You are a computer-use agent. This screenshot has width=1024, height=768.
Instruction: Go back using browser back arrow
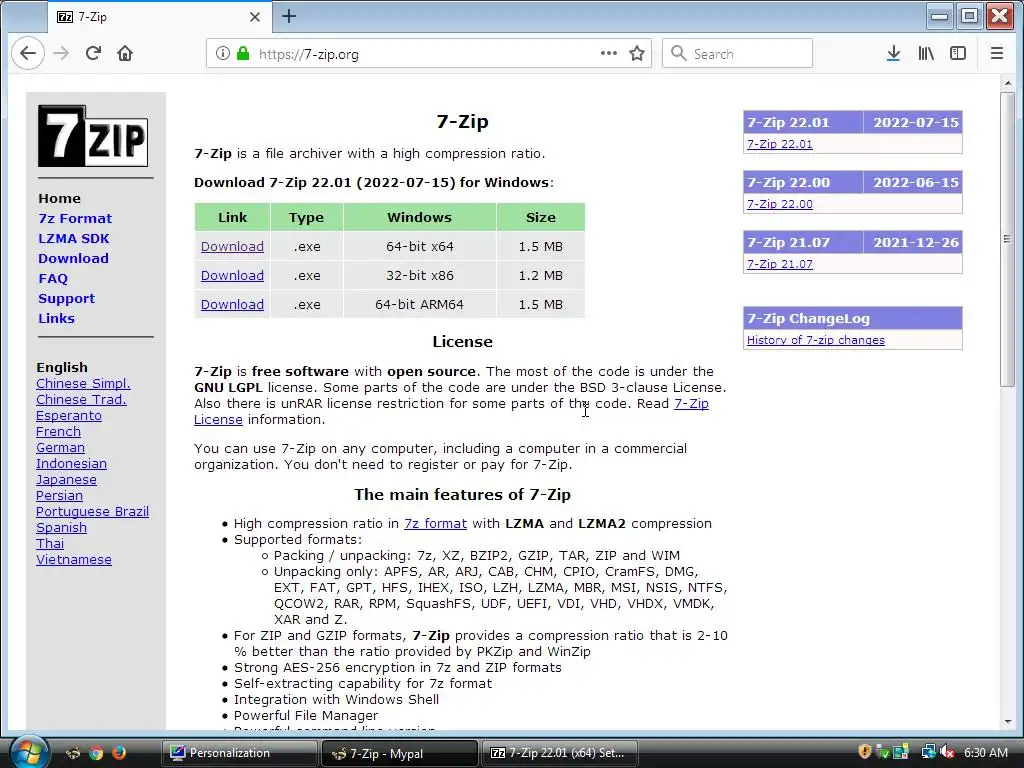[x=27, y=54]
